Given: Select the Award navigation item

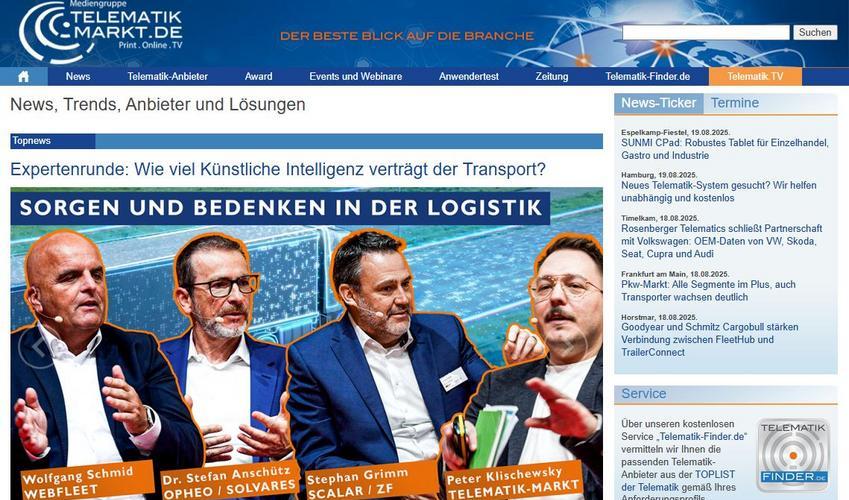Looking at the screenshot, I should [x=258, y=76].
